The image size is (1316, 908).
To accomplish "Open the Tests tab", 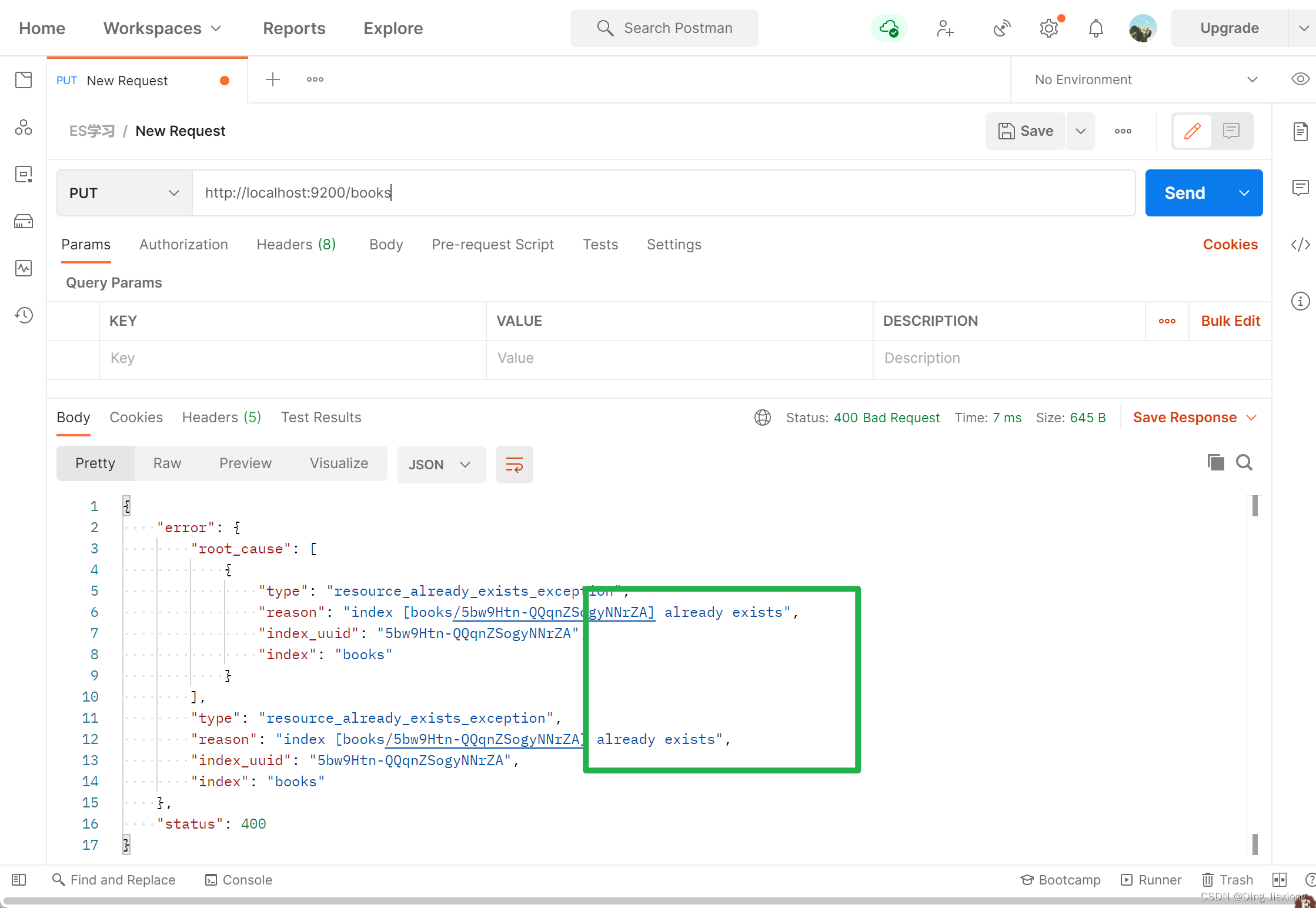I will click(600, 245).
